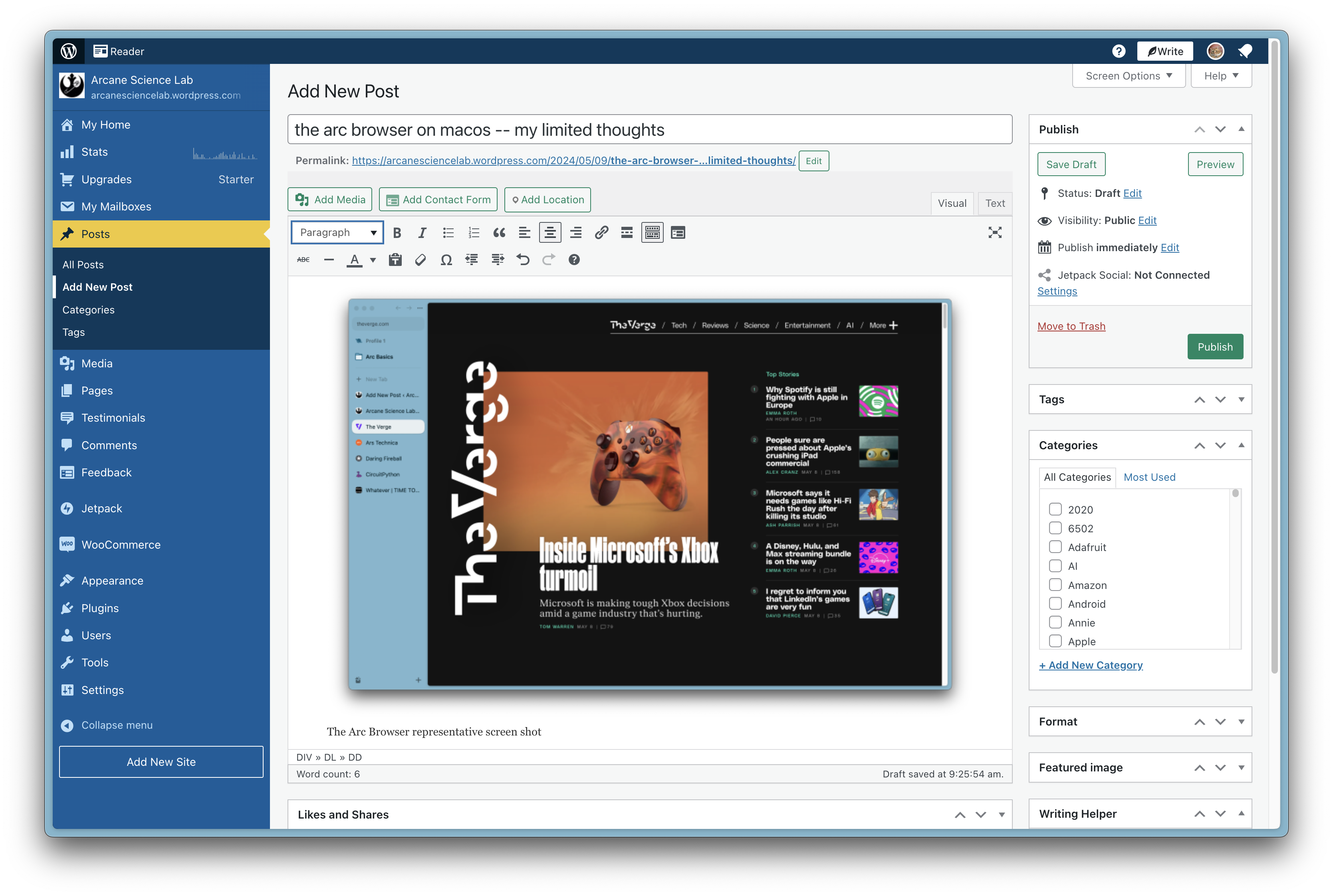Expand the Format panel triangle
Screen dimensions: 1333x896
point(1241,722)
